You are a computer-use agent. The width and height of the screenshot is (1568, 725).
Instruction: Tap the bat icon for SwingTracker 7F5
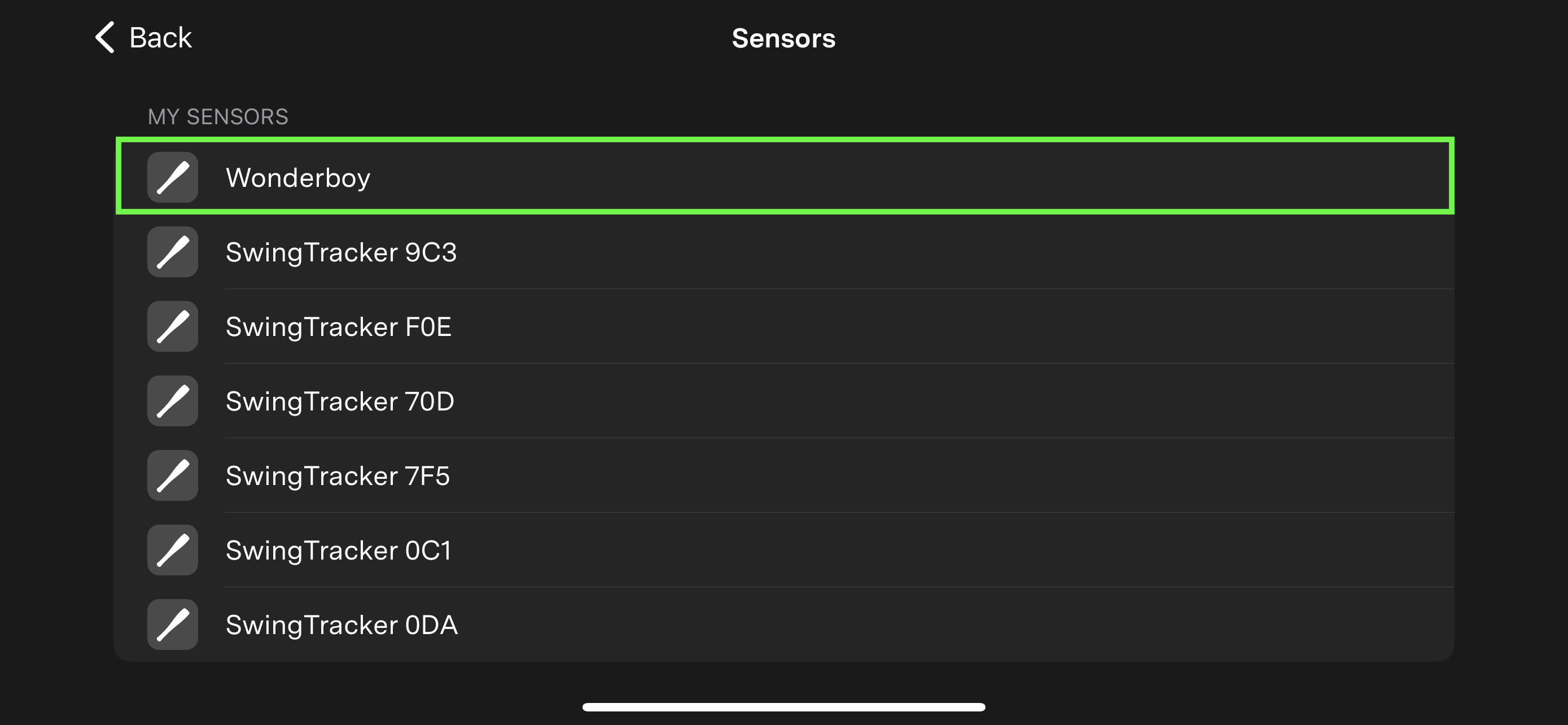(172, 475)
